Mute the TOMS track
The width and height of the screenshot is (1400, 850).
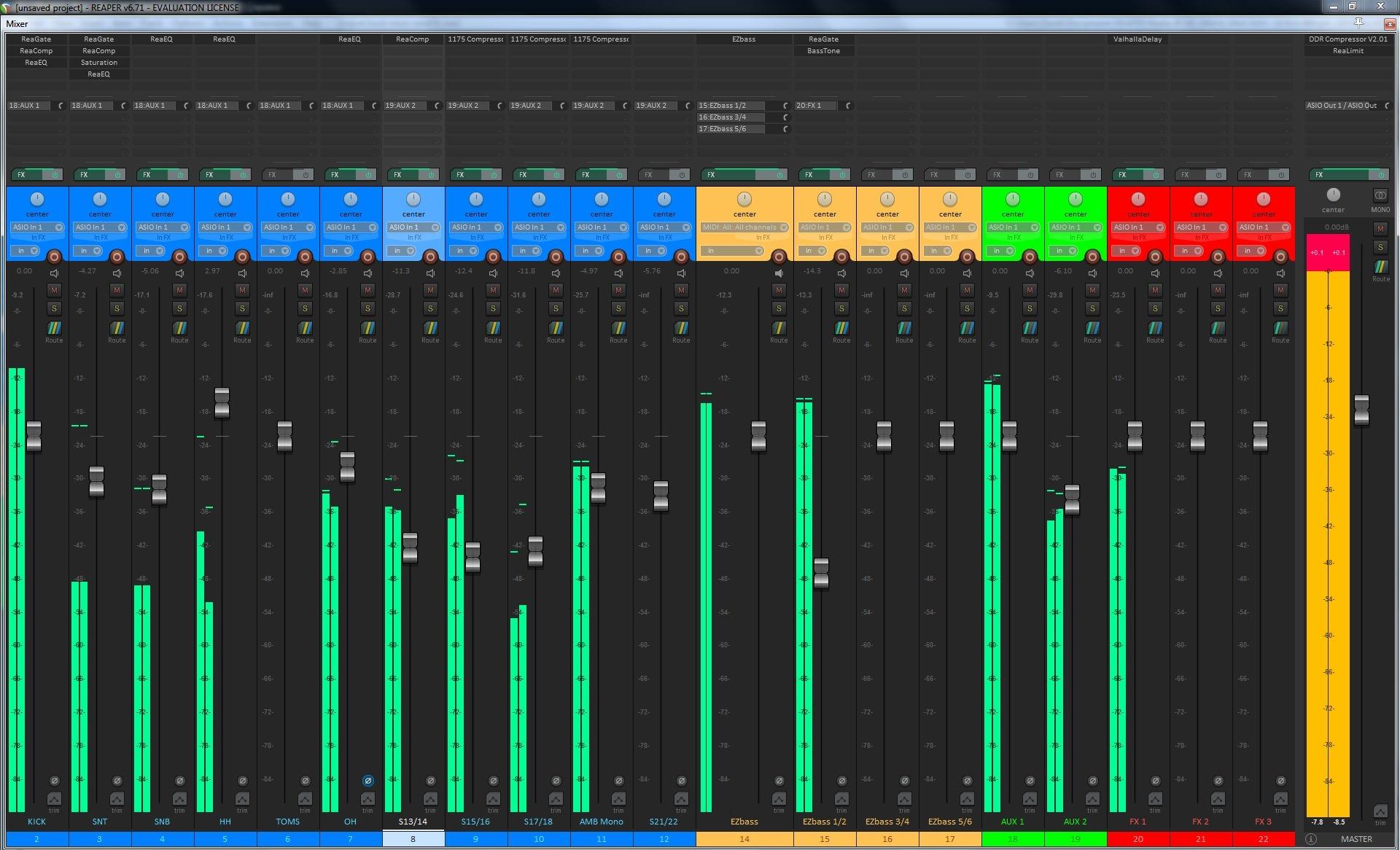point(305,290)
